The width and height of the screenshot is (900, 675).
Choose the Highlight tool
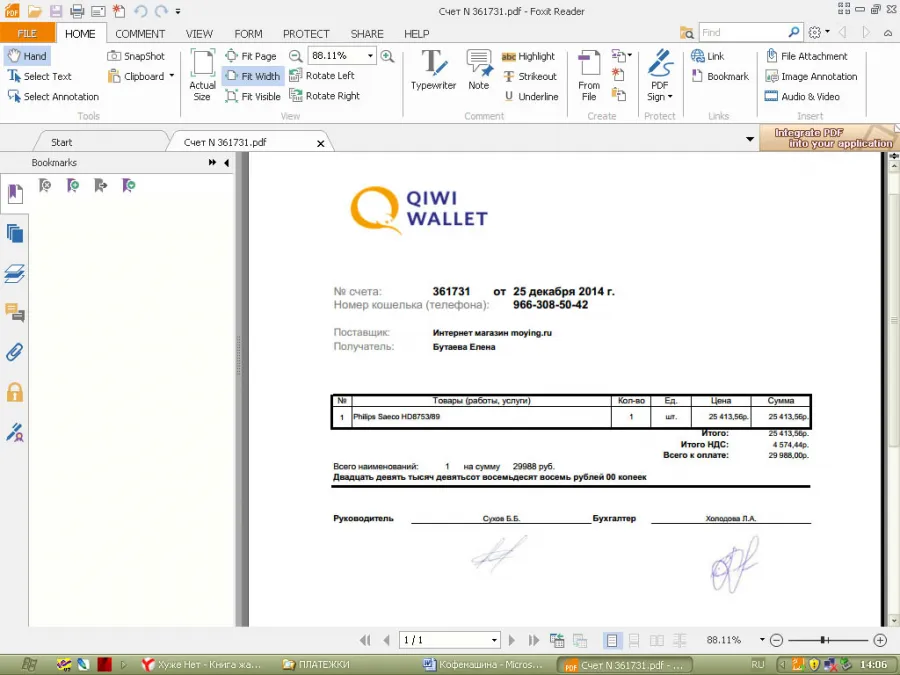point(528,56)
